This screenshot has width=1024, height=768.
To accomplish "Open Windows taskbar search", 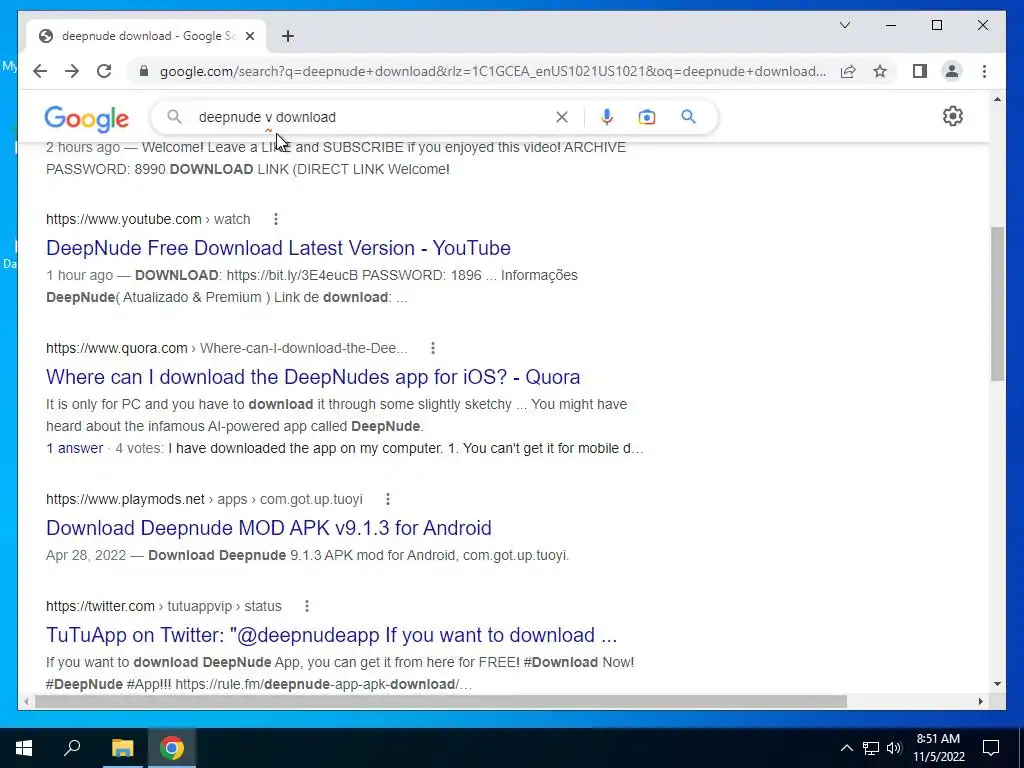I will pos(72,748).
